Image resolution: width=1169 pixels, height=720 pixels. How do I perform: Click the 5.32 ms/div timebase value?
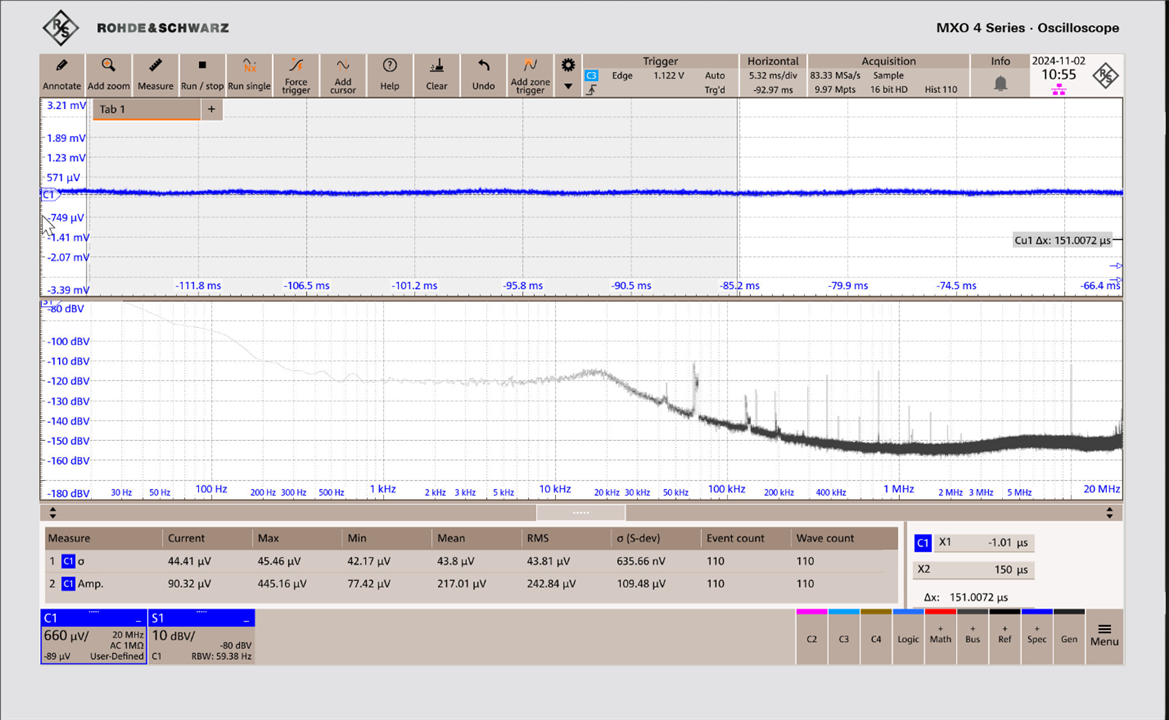coord(773,75)
